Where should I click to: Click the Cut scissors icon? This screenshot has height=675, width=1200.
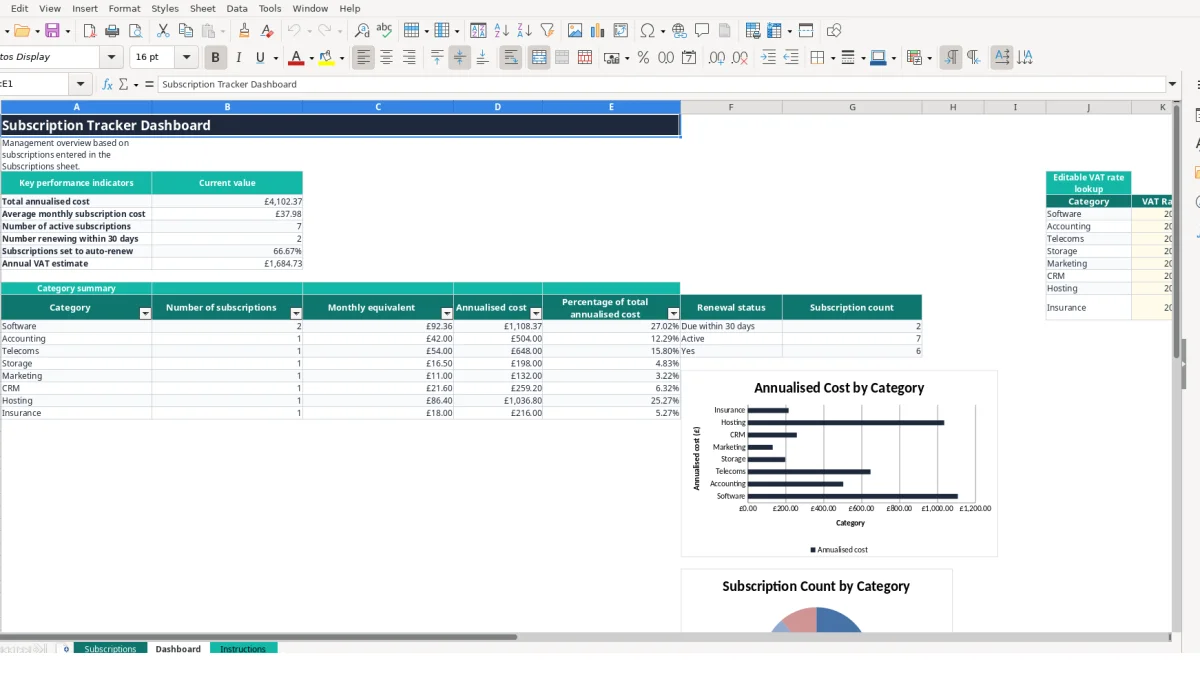click(163, 31)
